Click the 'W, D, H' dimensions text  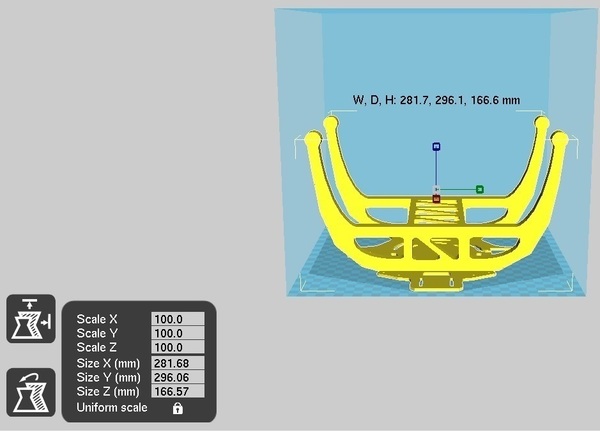pyautogui.click(x=436, y=100)
